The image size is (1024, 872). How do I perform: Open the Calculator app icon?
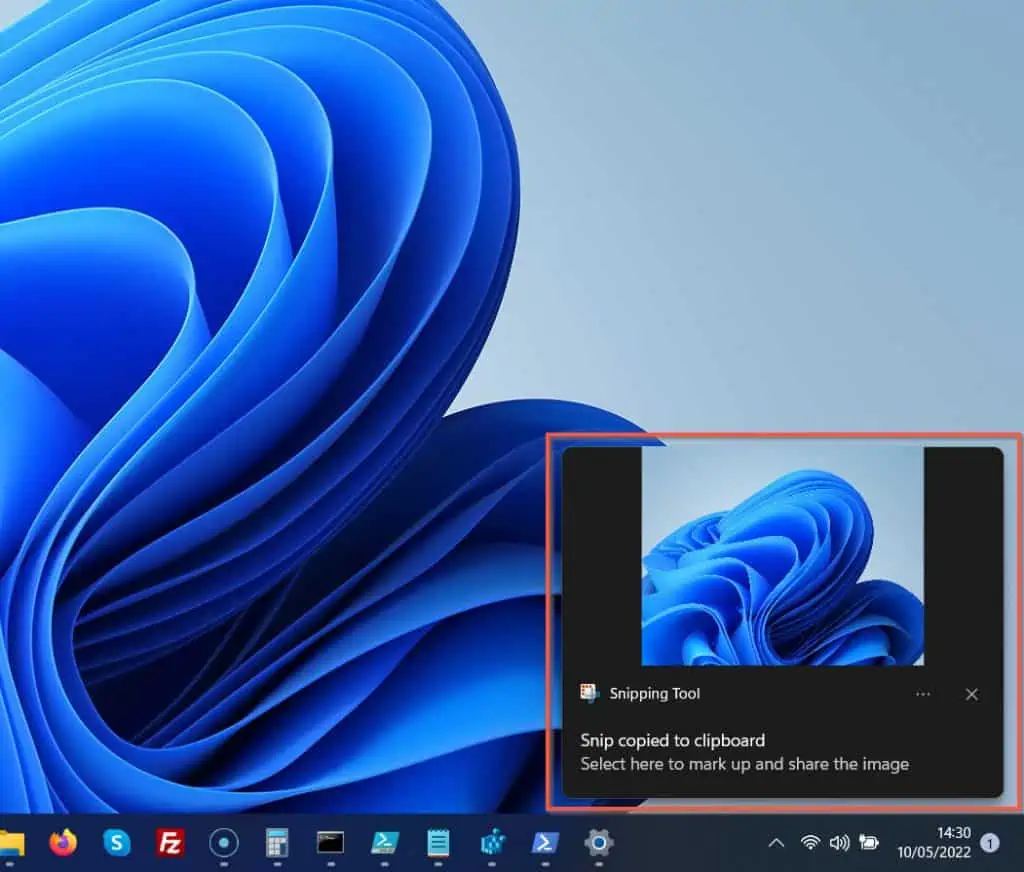tap(277, 843)
